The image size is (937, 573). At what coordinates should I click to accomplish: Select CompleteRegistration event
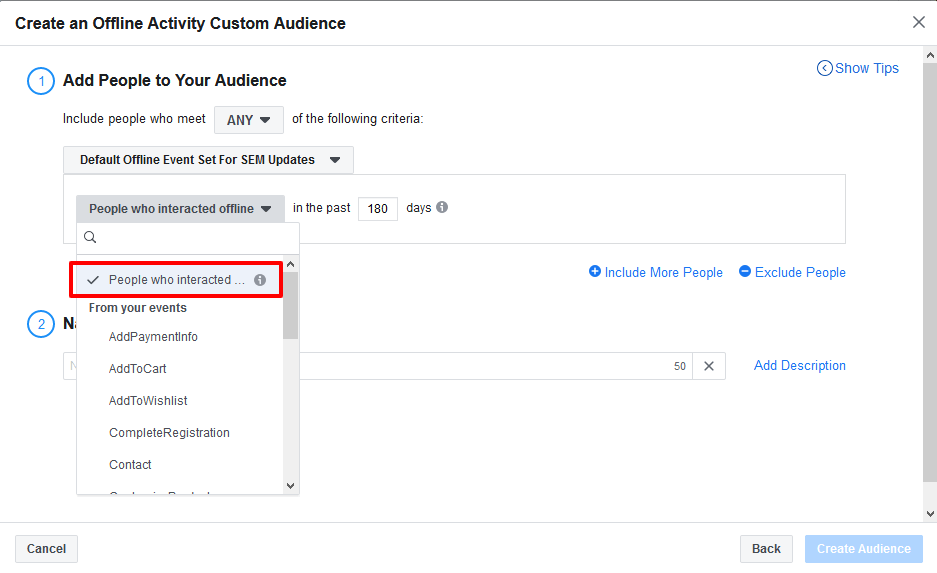click(169, 433)
